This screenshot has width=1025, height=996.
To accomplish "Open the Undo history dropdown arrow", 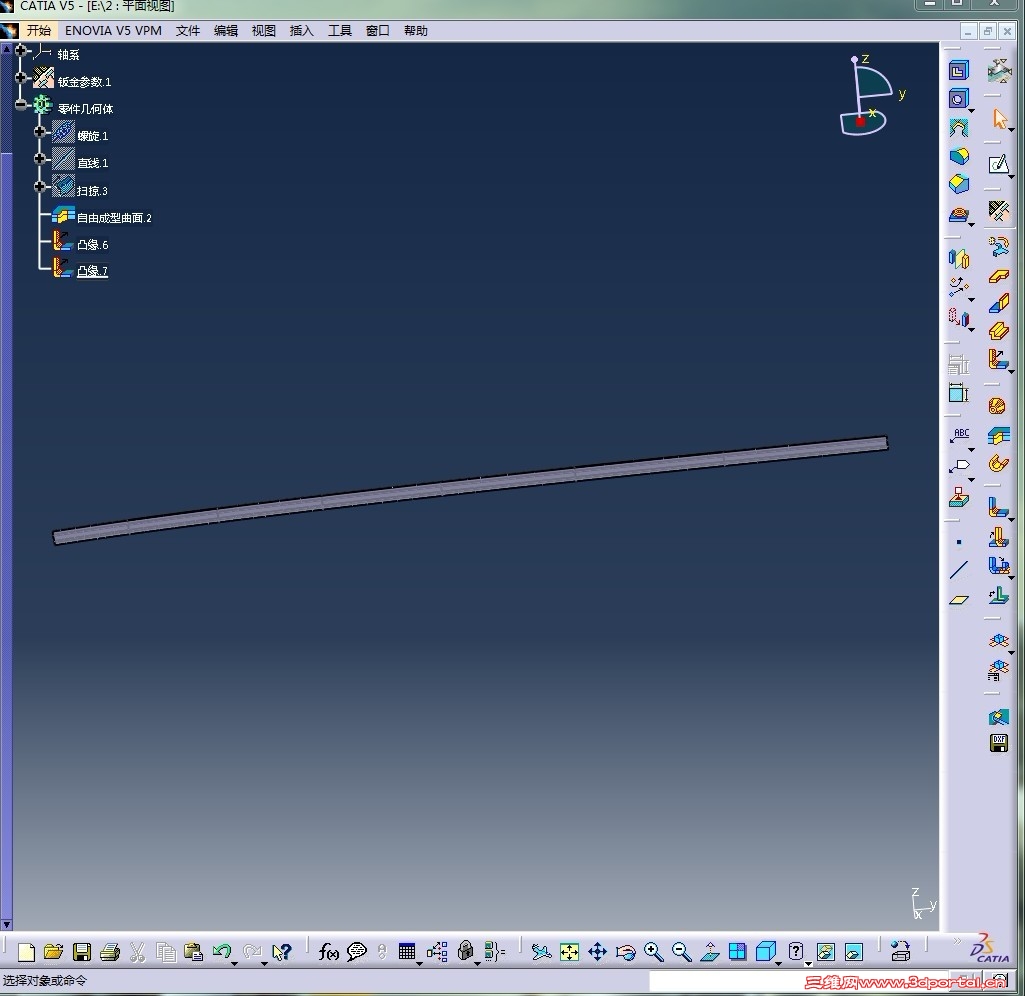I will [x=234, y=964].
